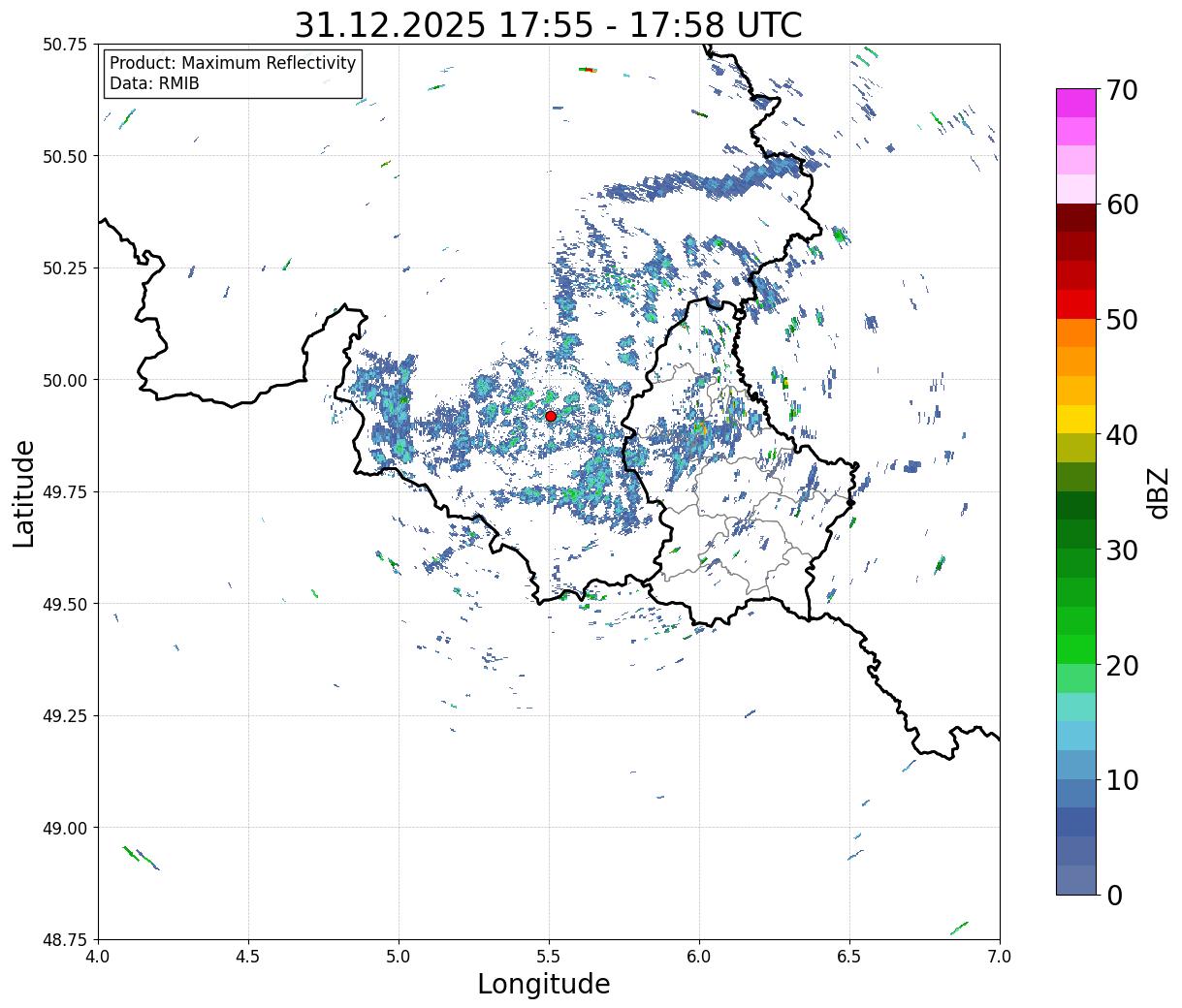Pick the magenta top swatch of the colorbar
Screen dimensions: 1182x1008
(1076, 103)
